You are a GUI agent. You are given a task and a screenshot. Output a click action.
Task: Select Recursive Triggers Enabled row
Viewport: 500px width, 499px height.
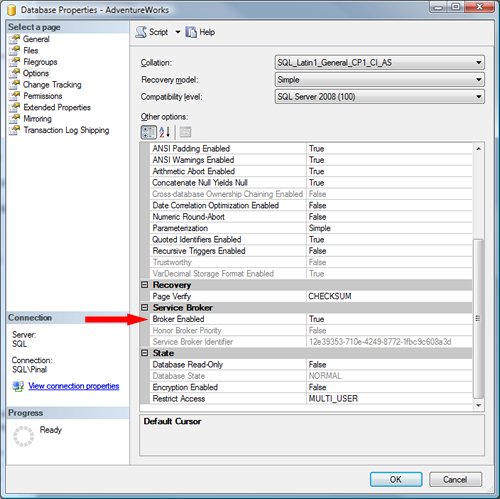[x=311, y=251]
